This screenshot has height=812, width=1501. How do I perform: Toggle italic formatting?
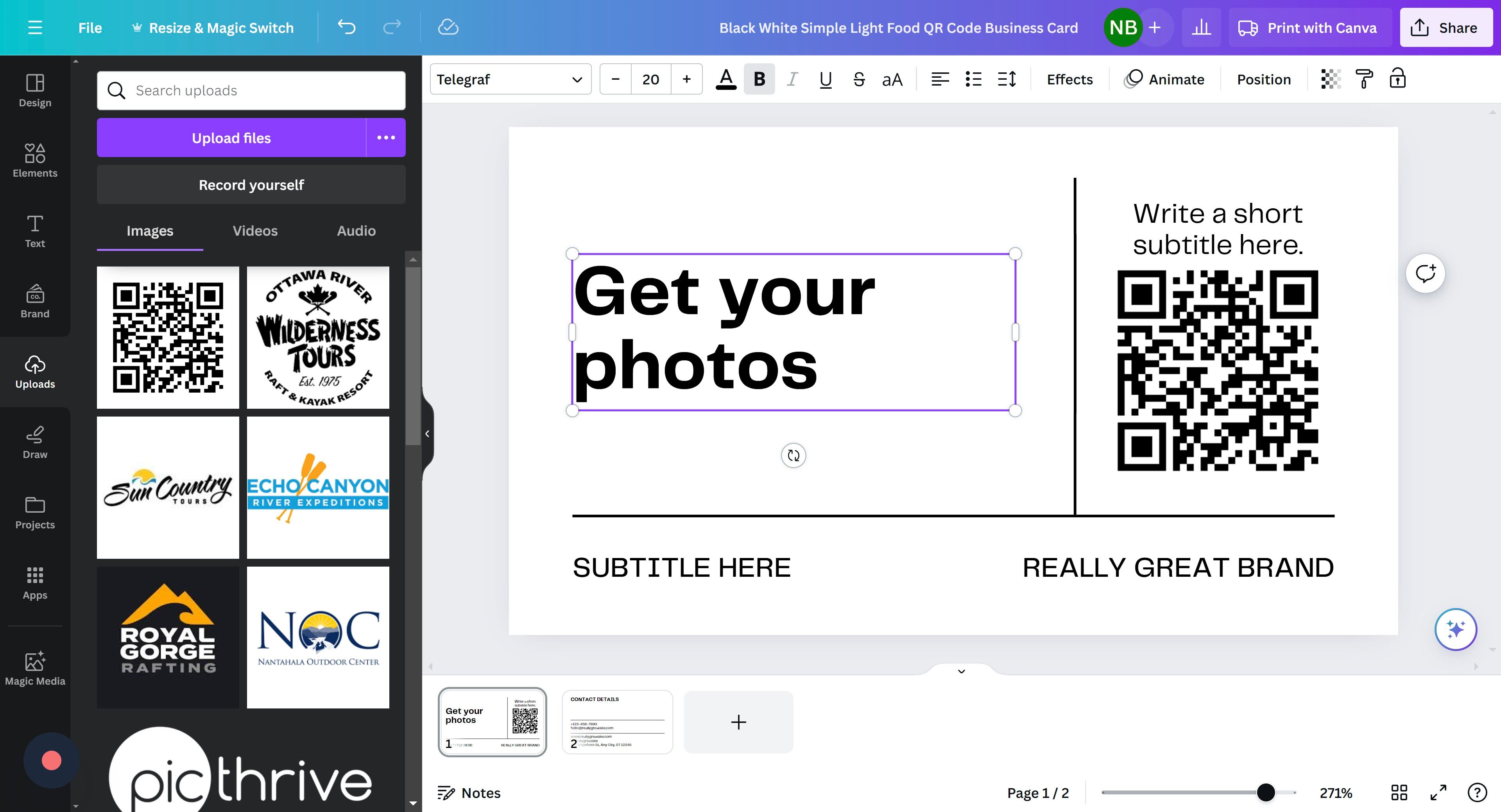click(792, 79)
